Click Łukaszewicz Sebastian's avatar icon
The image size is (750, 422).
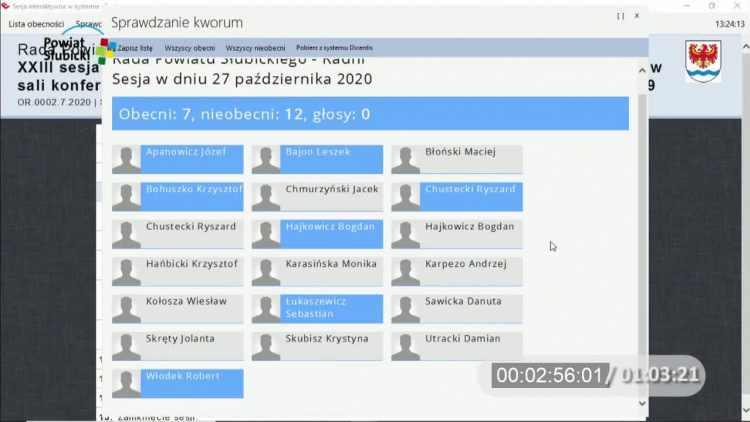click(266, 309)
